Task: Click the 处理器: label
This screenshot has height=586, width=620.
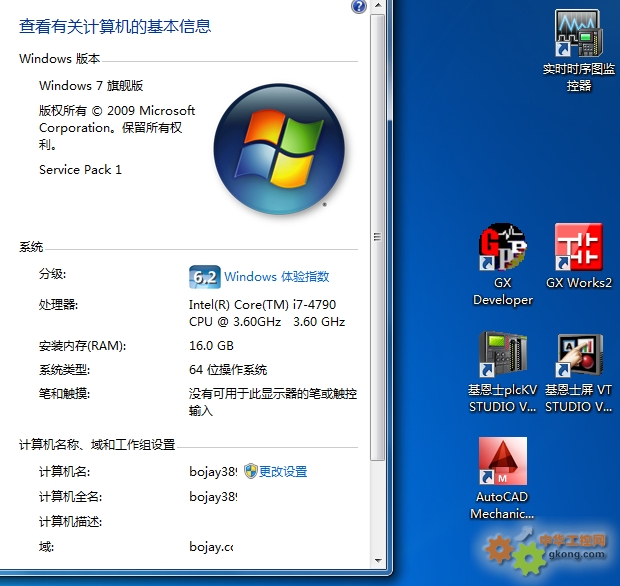Action: coord(59,305)
